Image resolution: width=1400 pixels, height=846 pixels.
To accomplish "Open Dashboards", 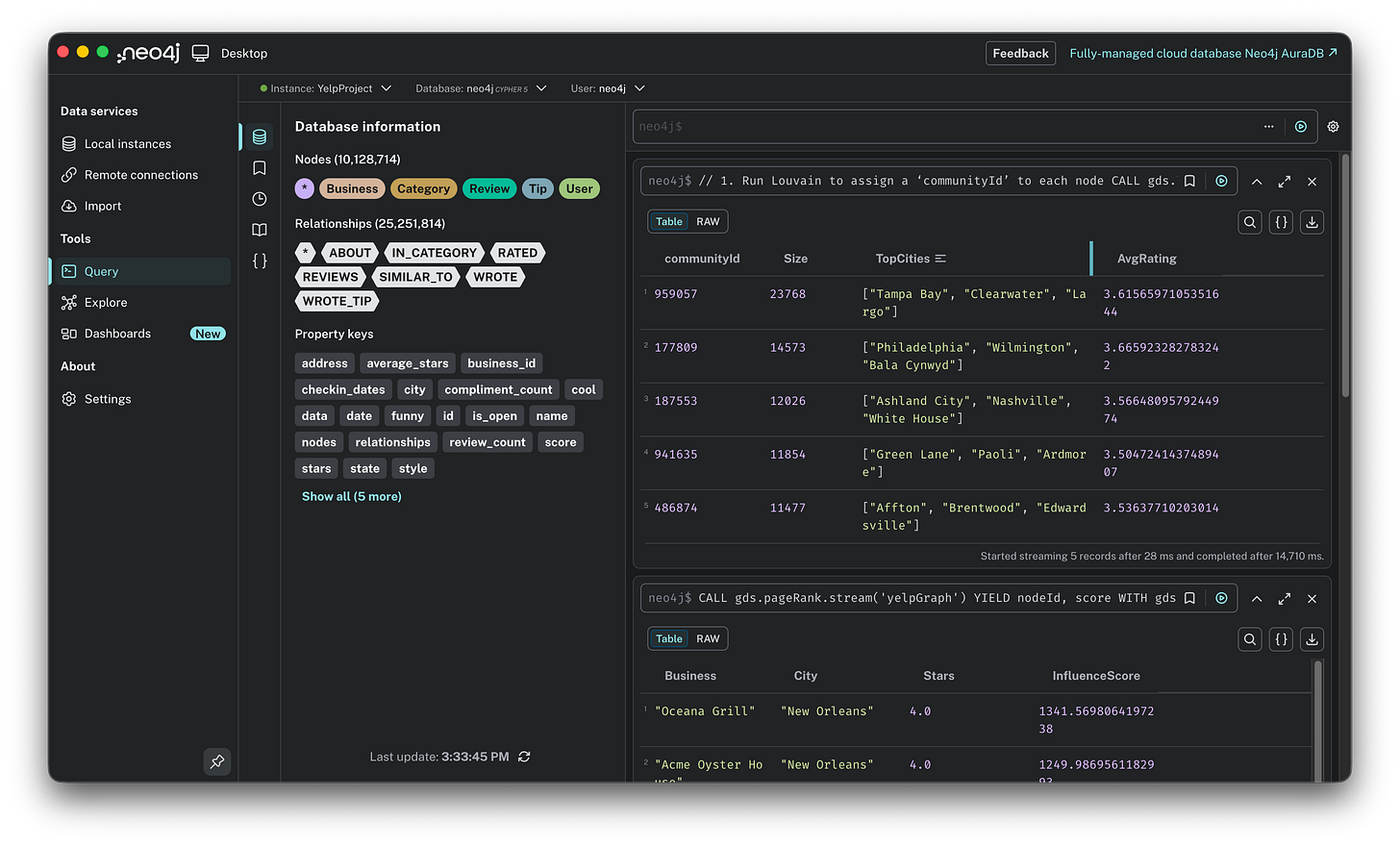I will tap(140, 334).
